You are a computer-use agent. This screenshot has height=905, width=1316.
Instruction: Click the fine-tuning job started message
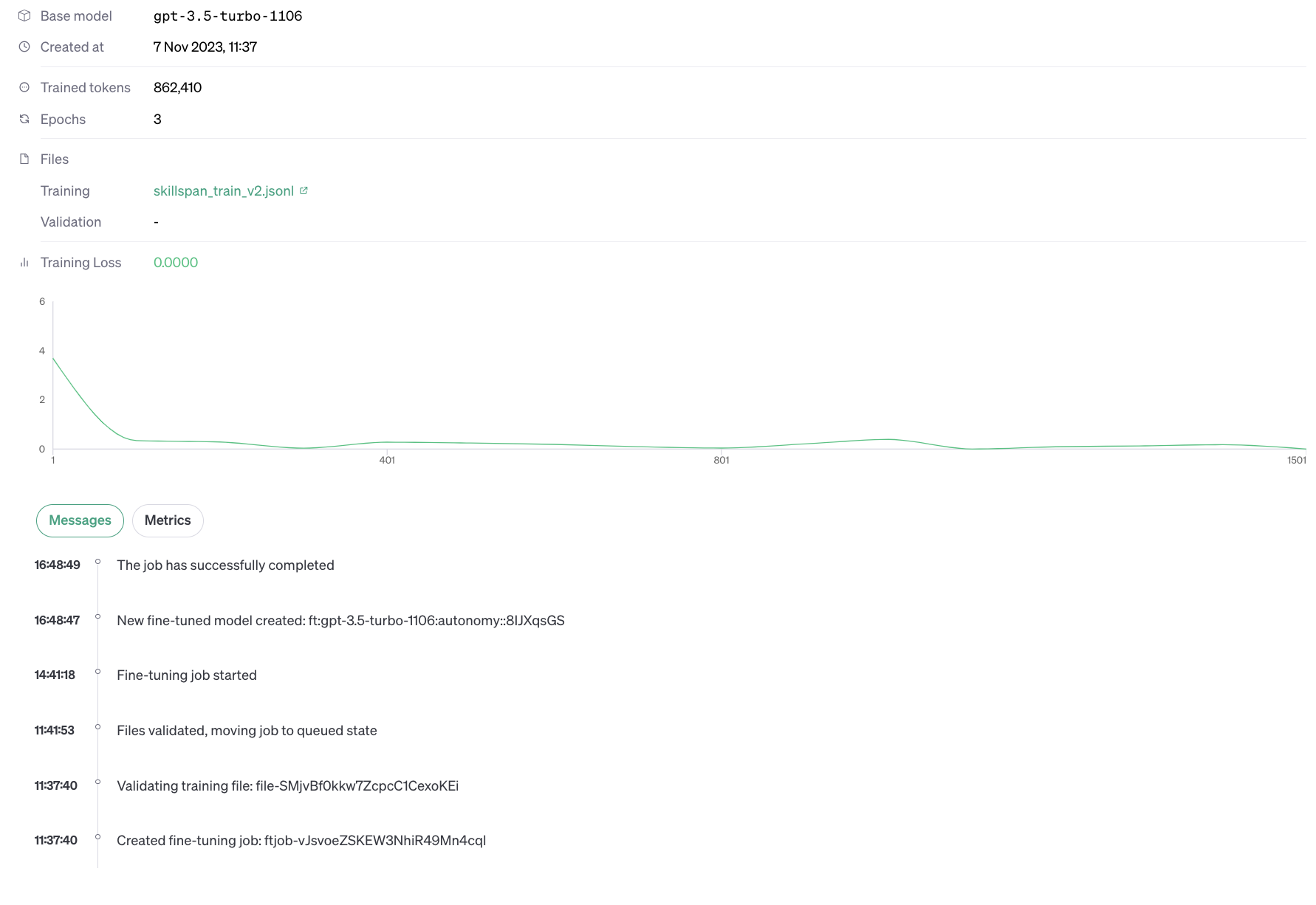187,675
